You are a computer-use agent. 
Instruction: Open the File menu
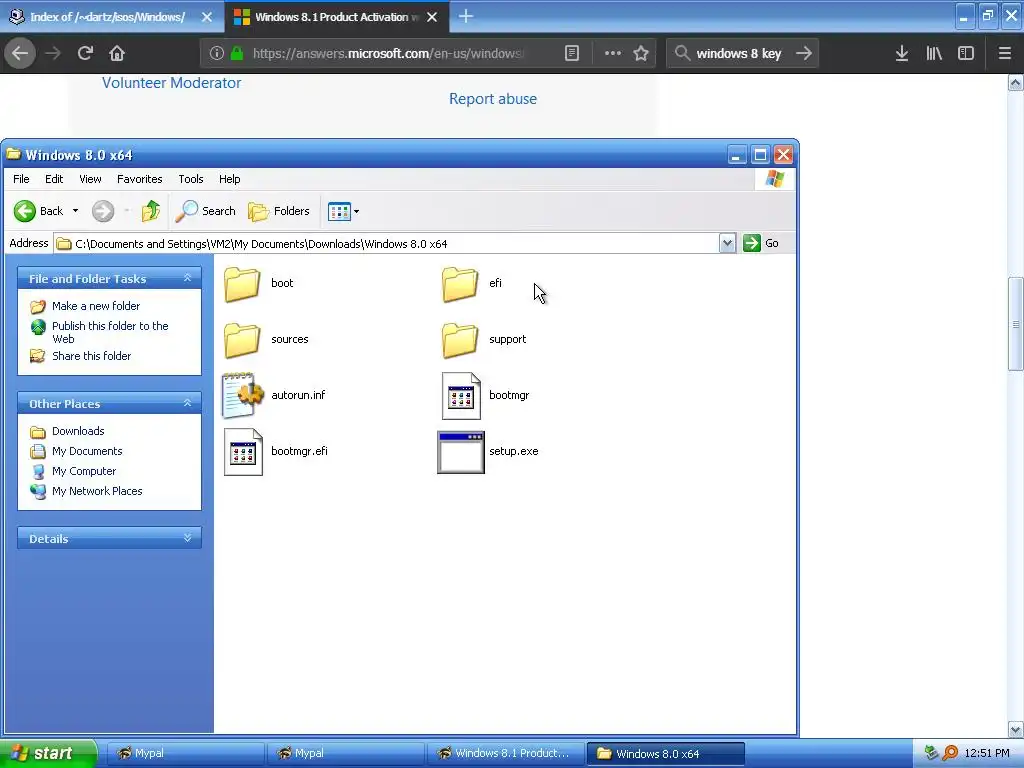pos(21,179)
